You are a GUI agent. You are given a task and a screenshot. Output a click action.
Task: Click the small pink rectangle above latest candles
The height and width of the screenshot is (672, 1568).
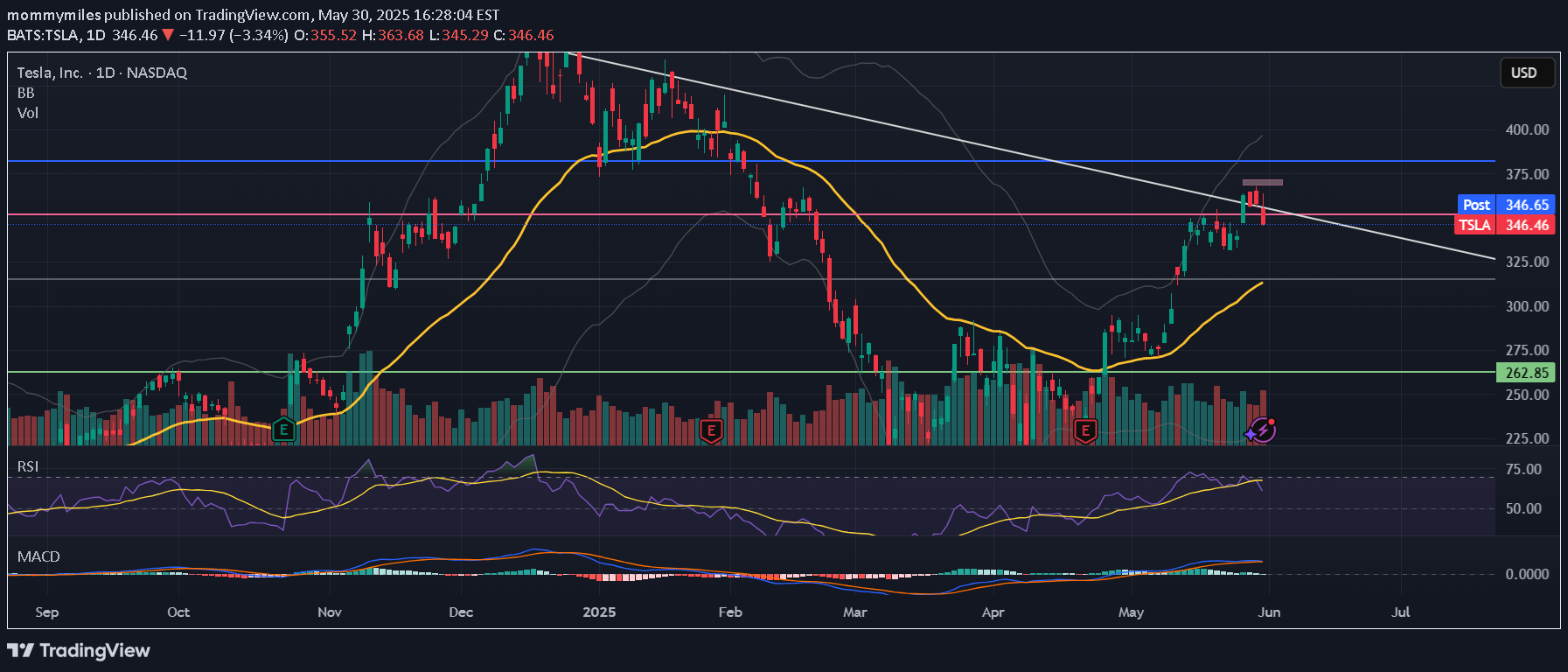tap(1263, 182)
